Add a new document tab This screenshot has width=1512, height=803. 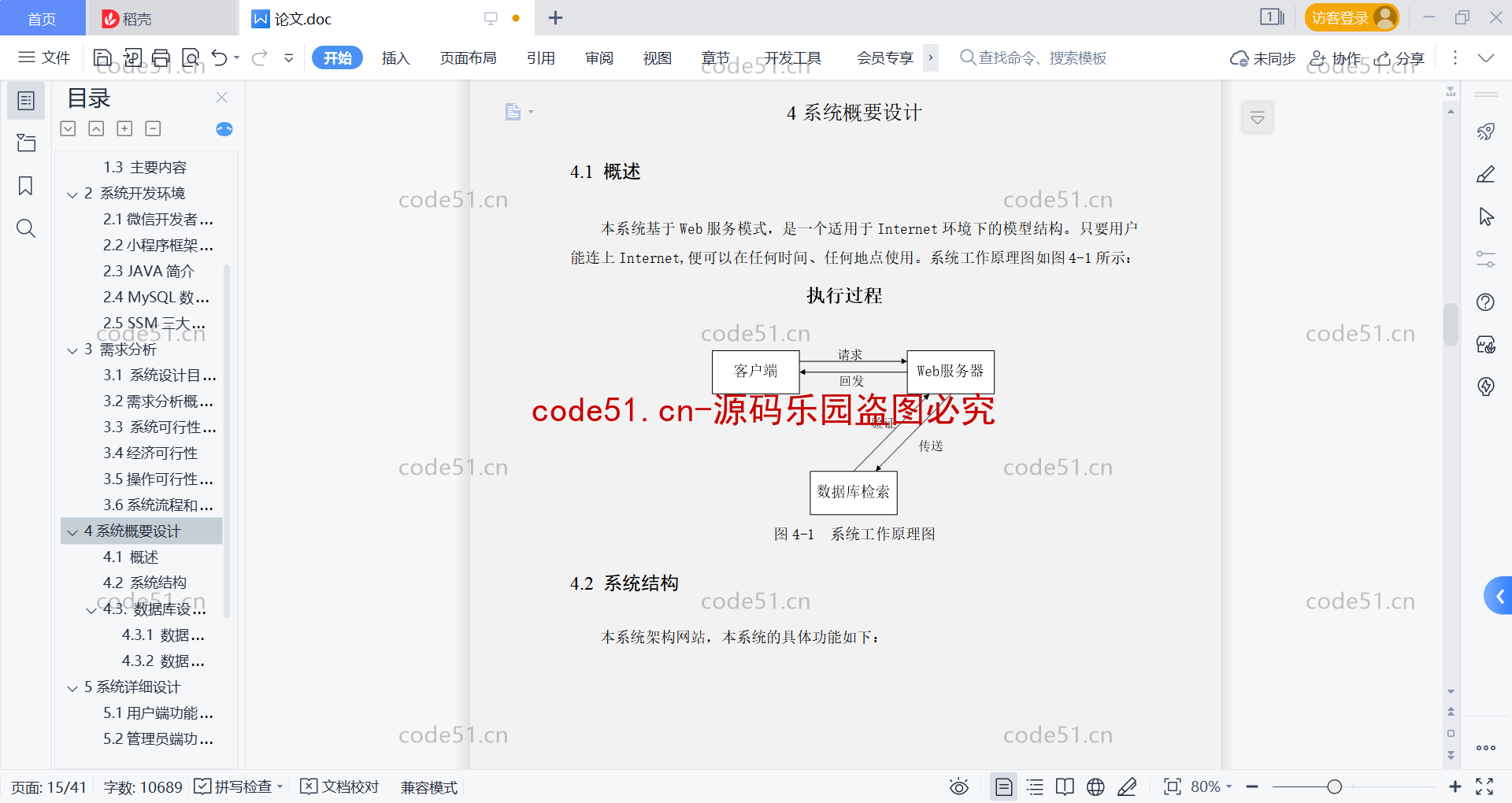[555, 17]
